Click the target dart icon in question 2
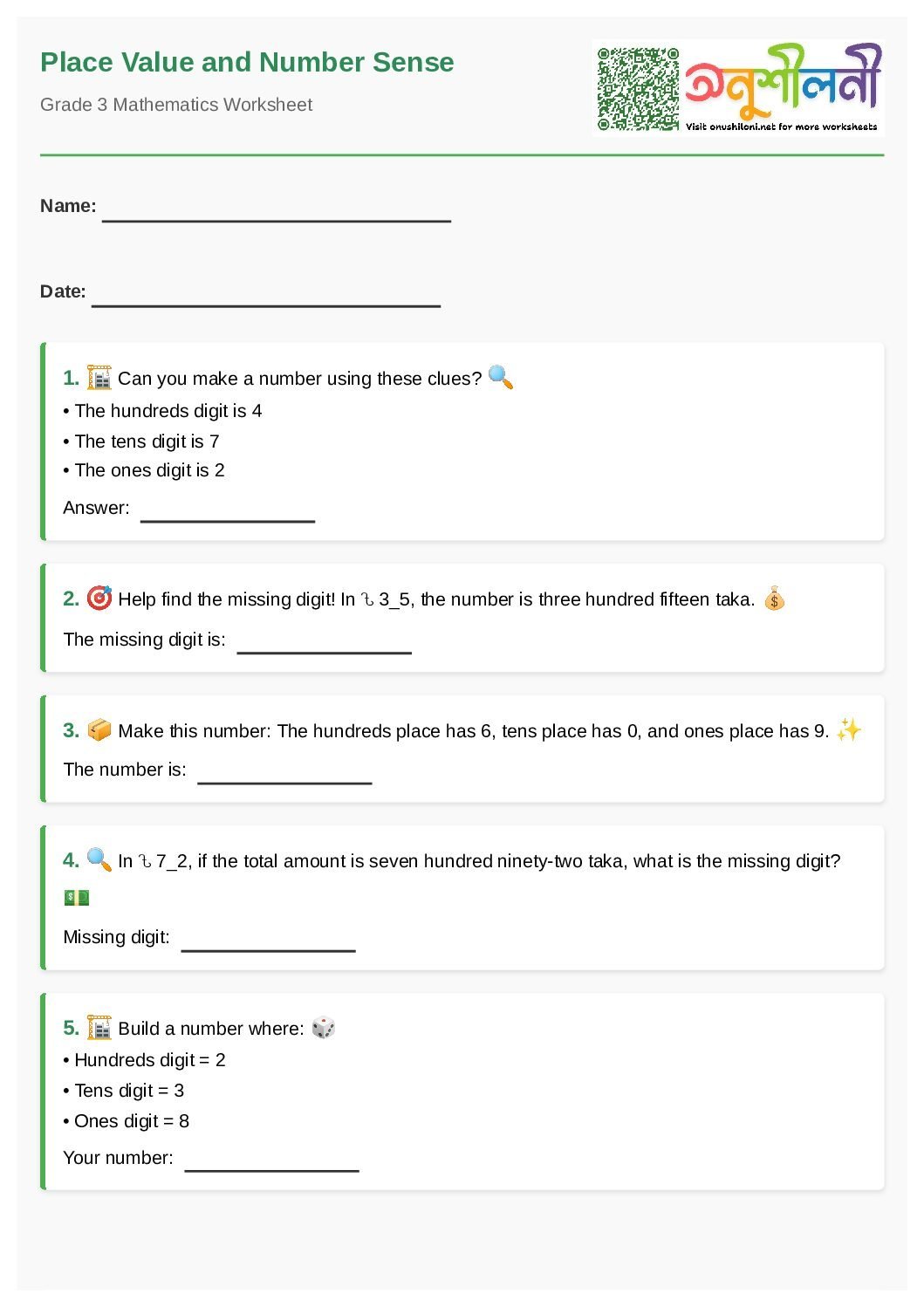Image resolution: width=924 pixels, height=1307 pixels. pyautogui.click(x=99, y=599)
